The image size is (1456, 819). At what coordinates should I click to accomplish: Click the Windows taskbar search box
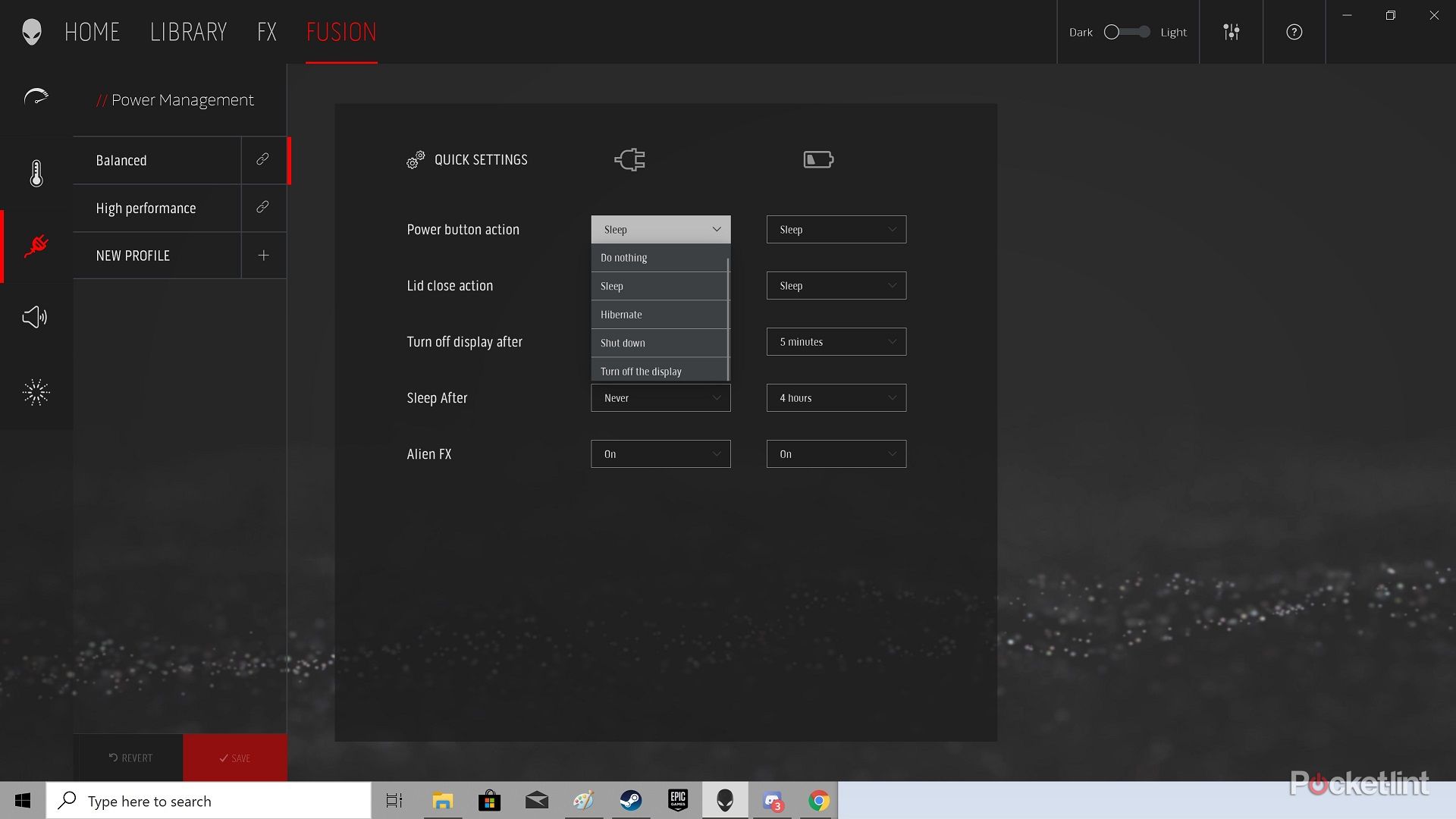209,801
